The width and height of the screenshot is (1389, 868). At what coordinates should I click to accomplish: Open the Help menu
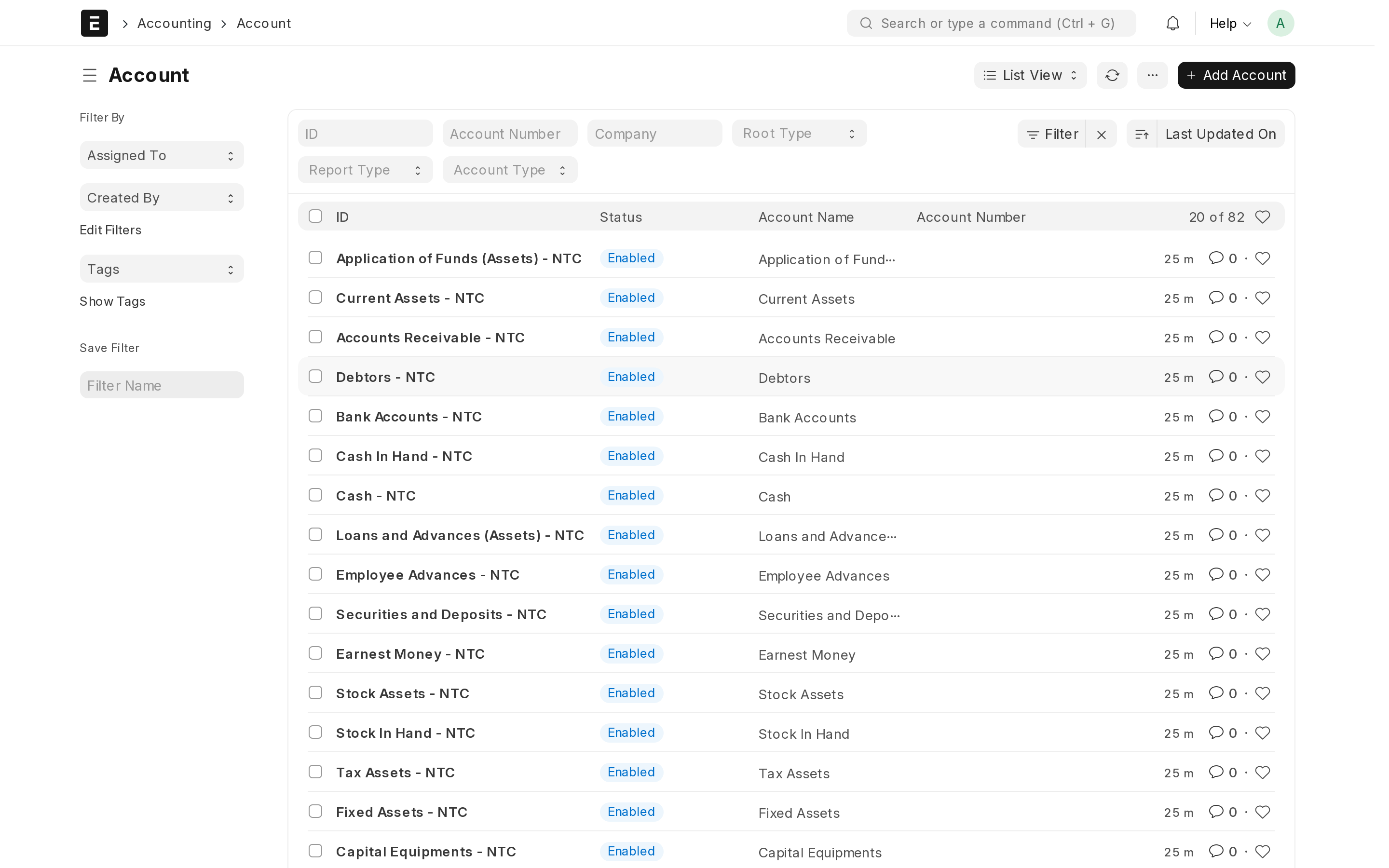1230,24
